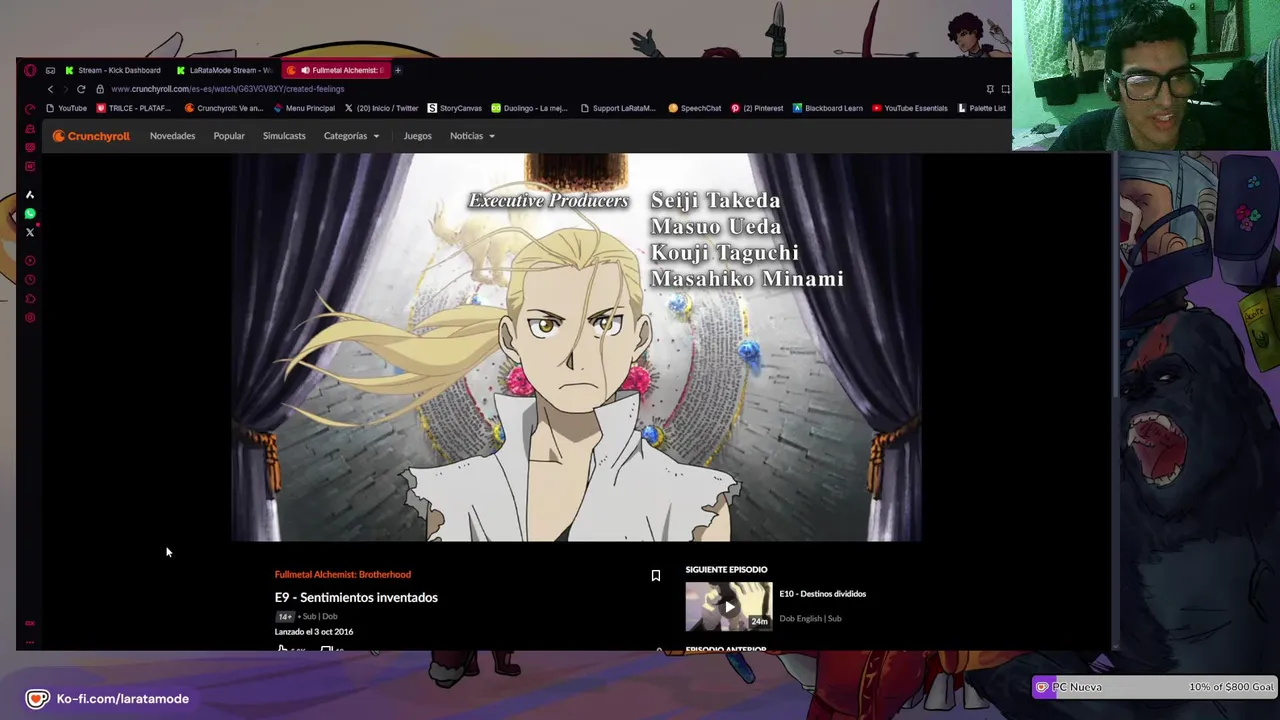Open extensions cube icon in sidebar

click(x=30, y=299)
